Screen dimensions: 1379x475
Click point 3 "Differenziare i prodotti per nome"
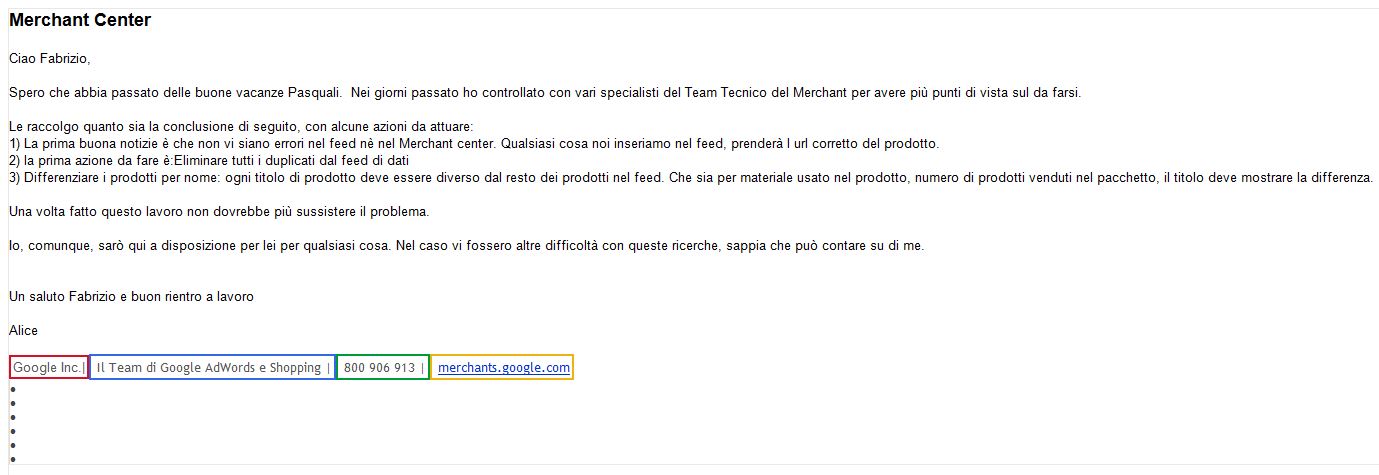point(691,177)
